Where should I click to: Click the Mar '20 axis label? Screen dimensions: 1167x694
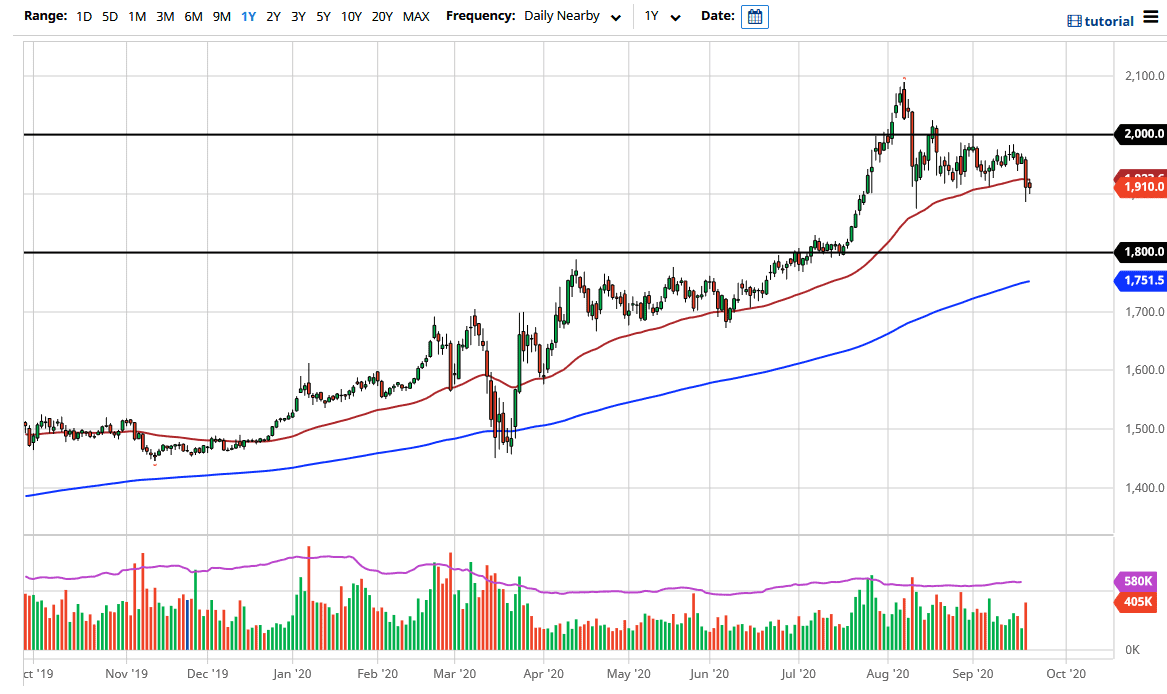[454, 674]
